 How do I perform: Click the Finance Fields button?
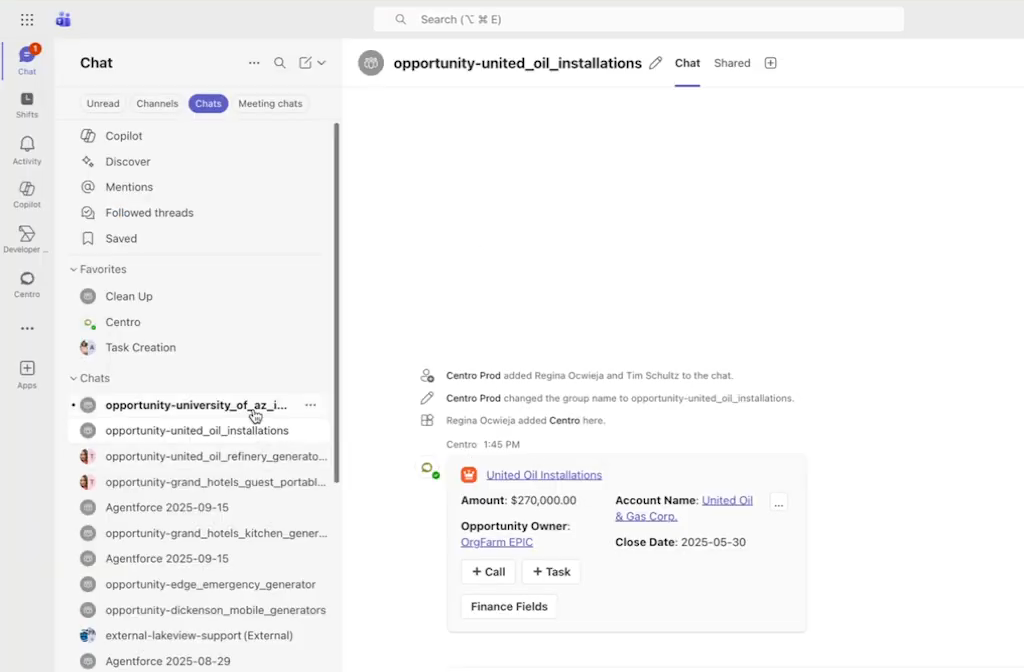(509, 607)
